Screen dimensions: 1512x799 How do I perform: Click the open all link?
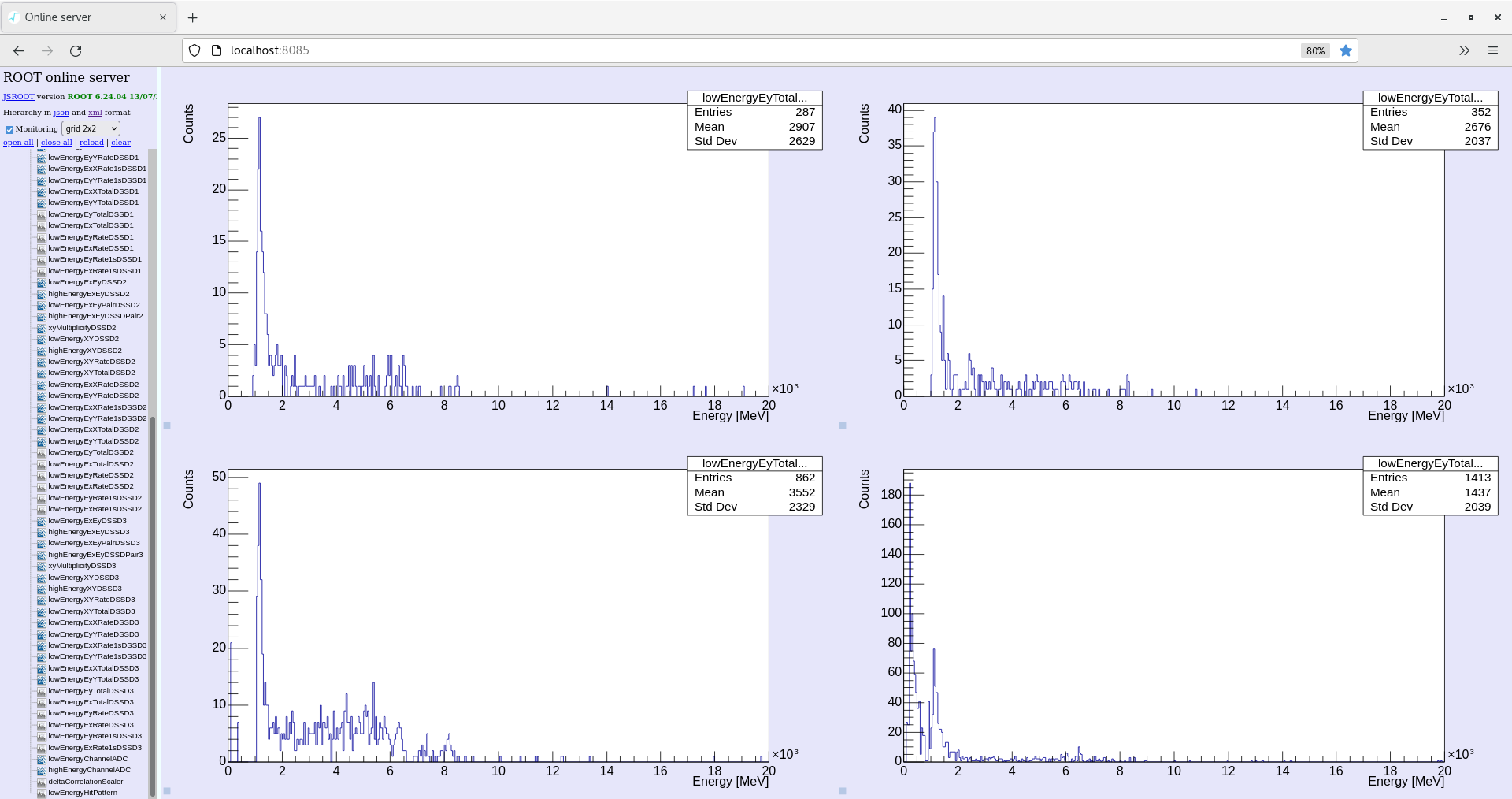click(18, 143)
